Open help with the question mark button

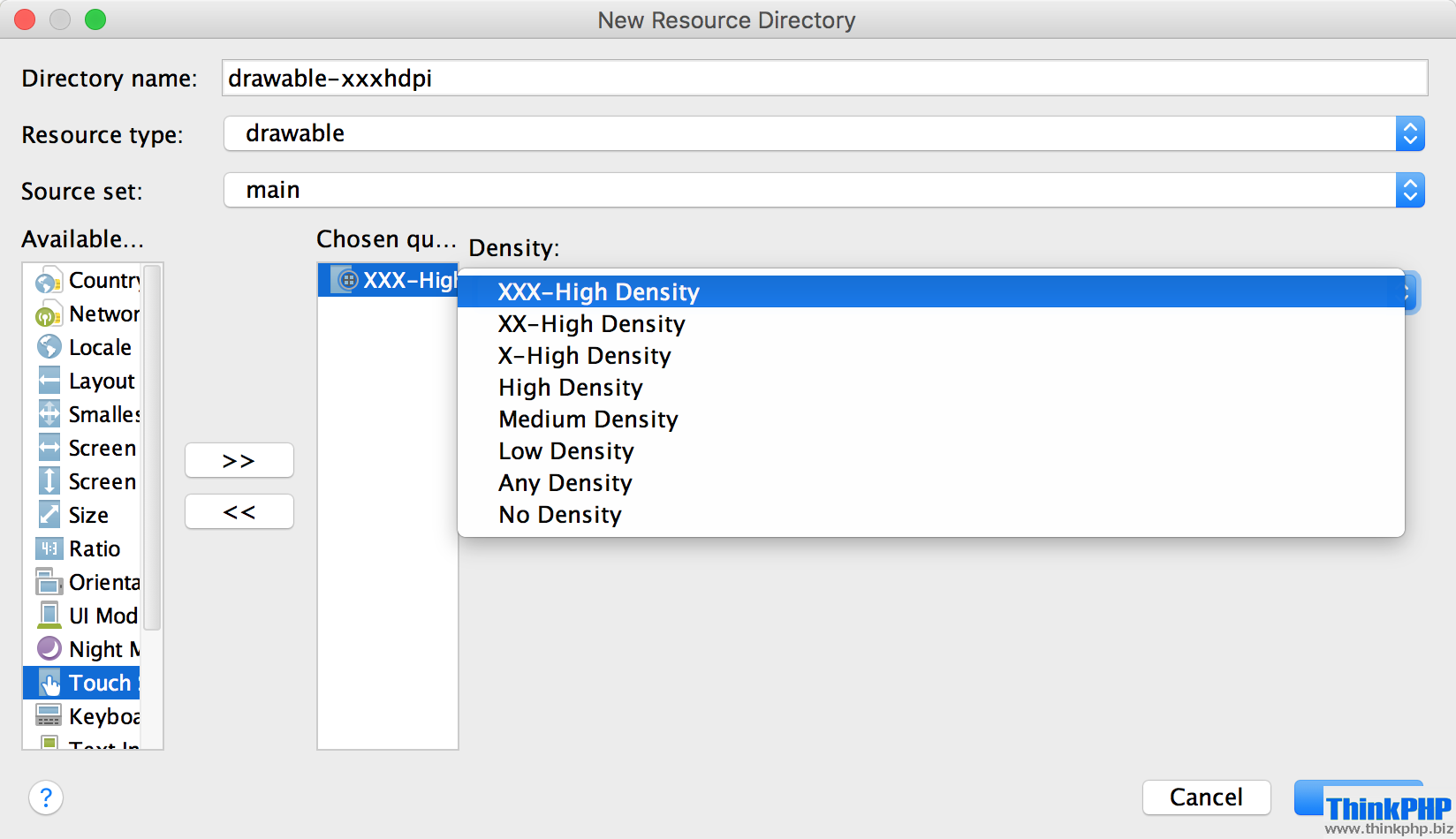point(46,797)
